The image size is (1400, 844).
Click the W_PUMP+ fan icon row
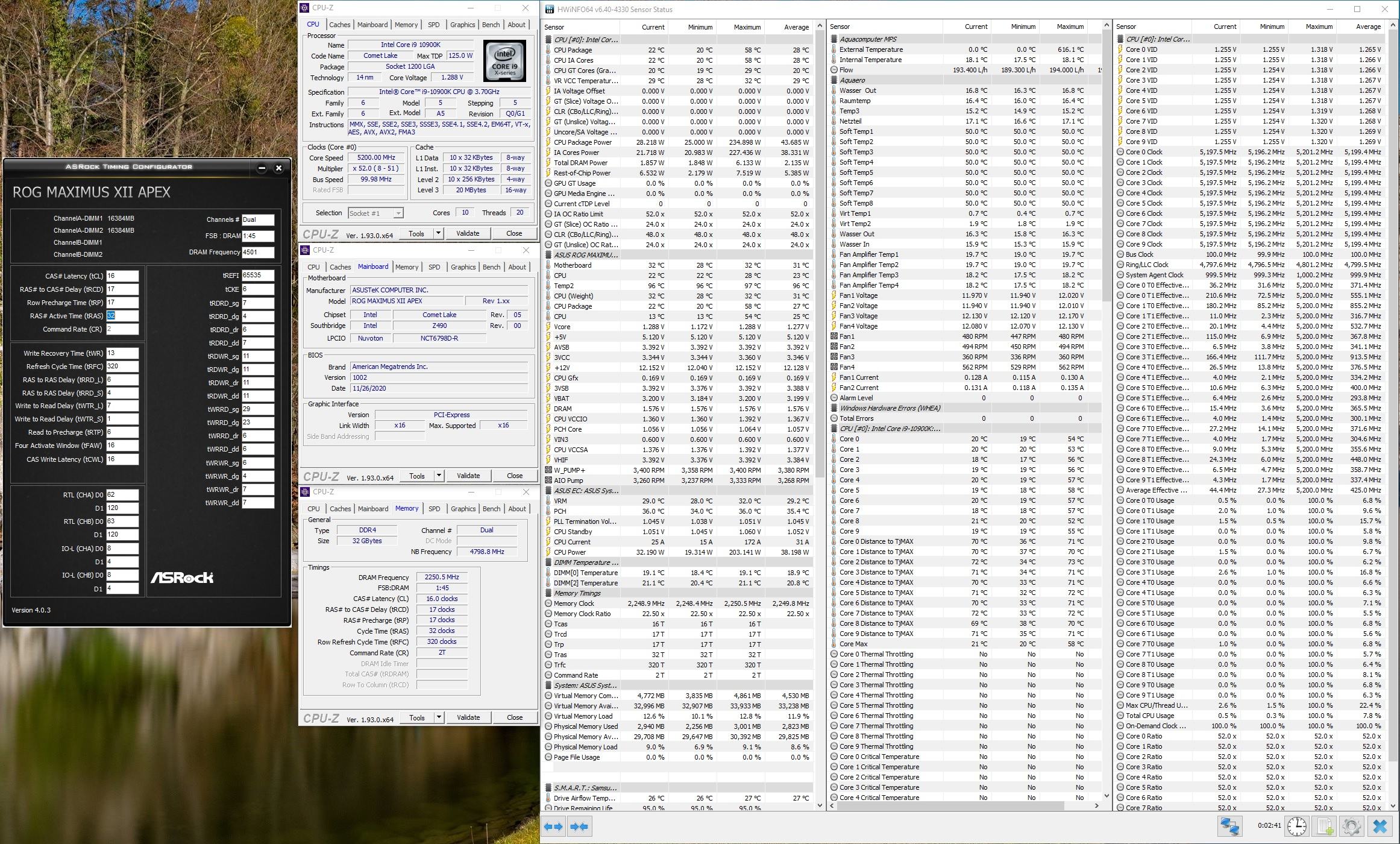(x=548, y=470)
